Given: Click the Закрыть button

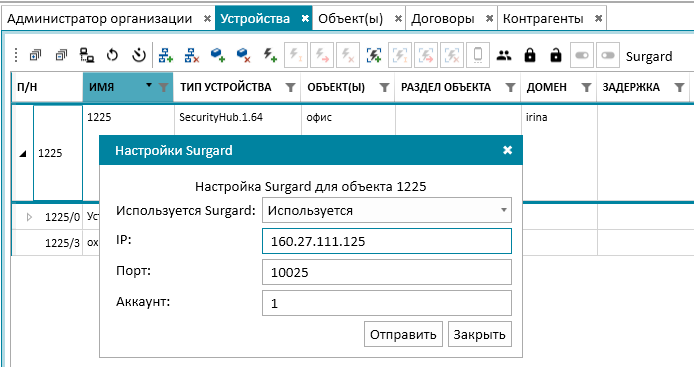Looking at the screenshot, I should pyautogui.click(x=480, y=334).
